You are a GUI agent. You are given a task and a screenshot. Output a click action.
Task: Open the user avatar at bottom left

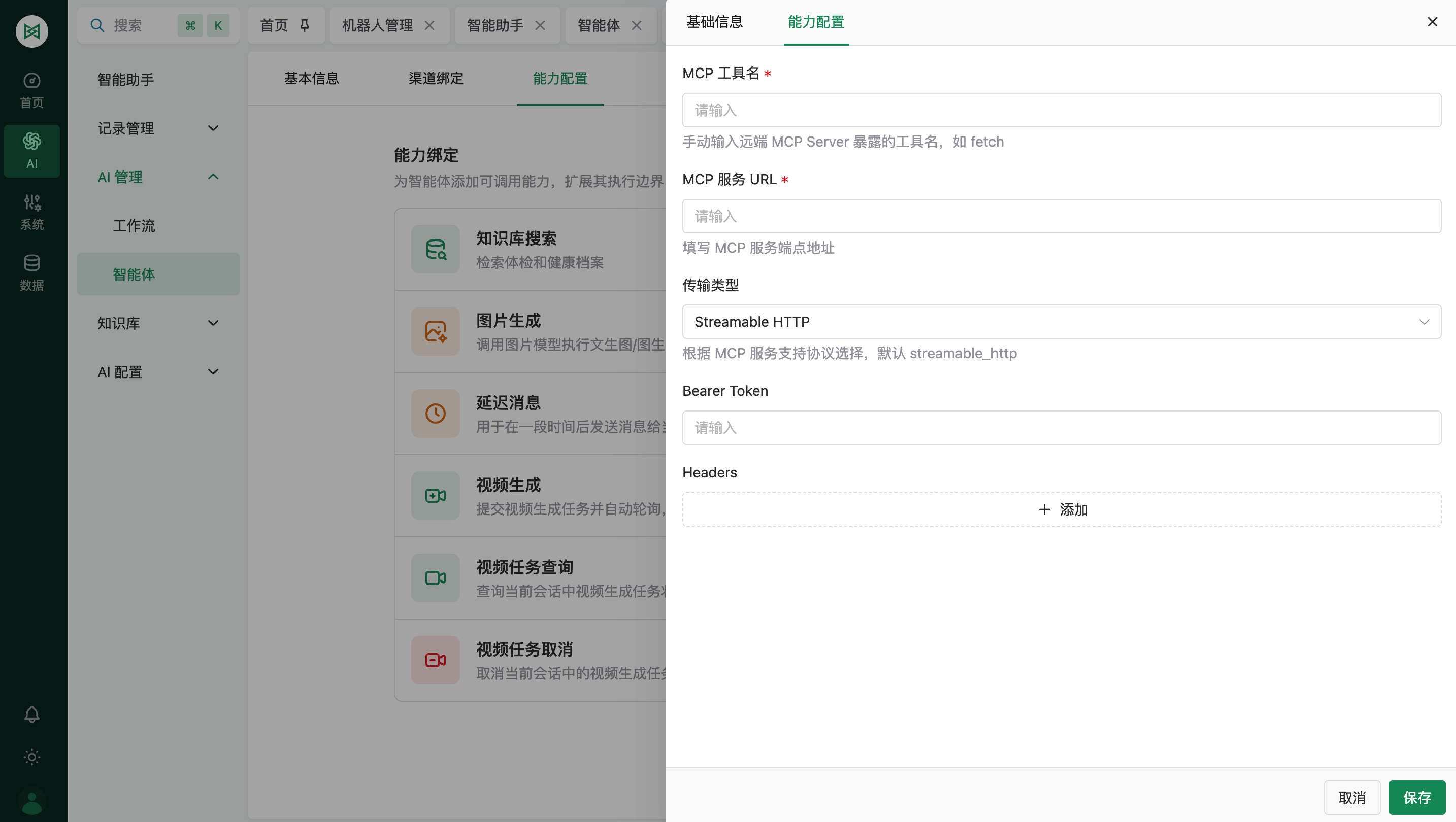click(31, 801)
